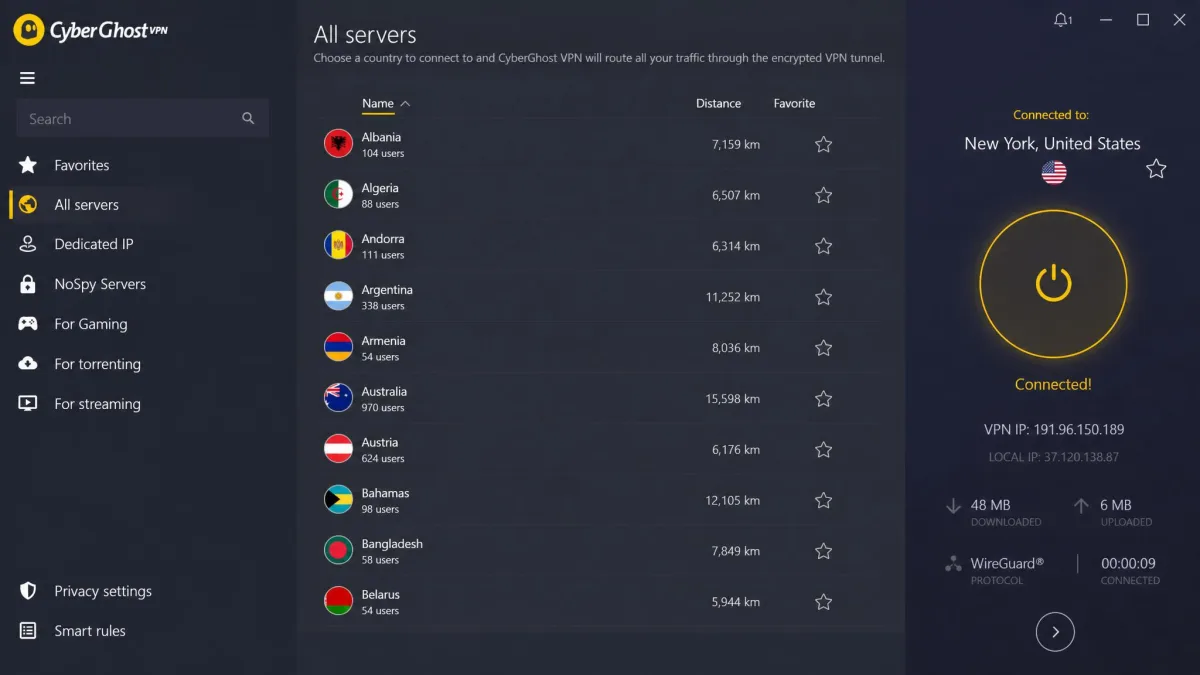Collapse server panel with round arrow button
The height and width of the screenshot is (675, 1200).
[1055, 632]
